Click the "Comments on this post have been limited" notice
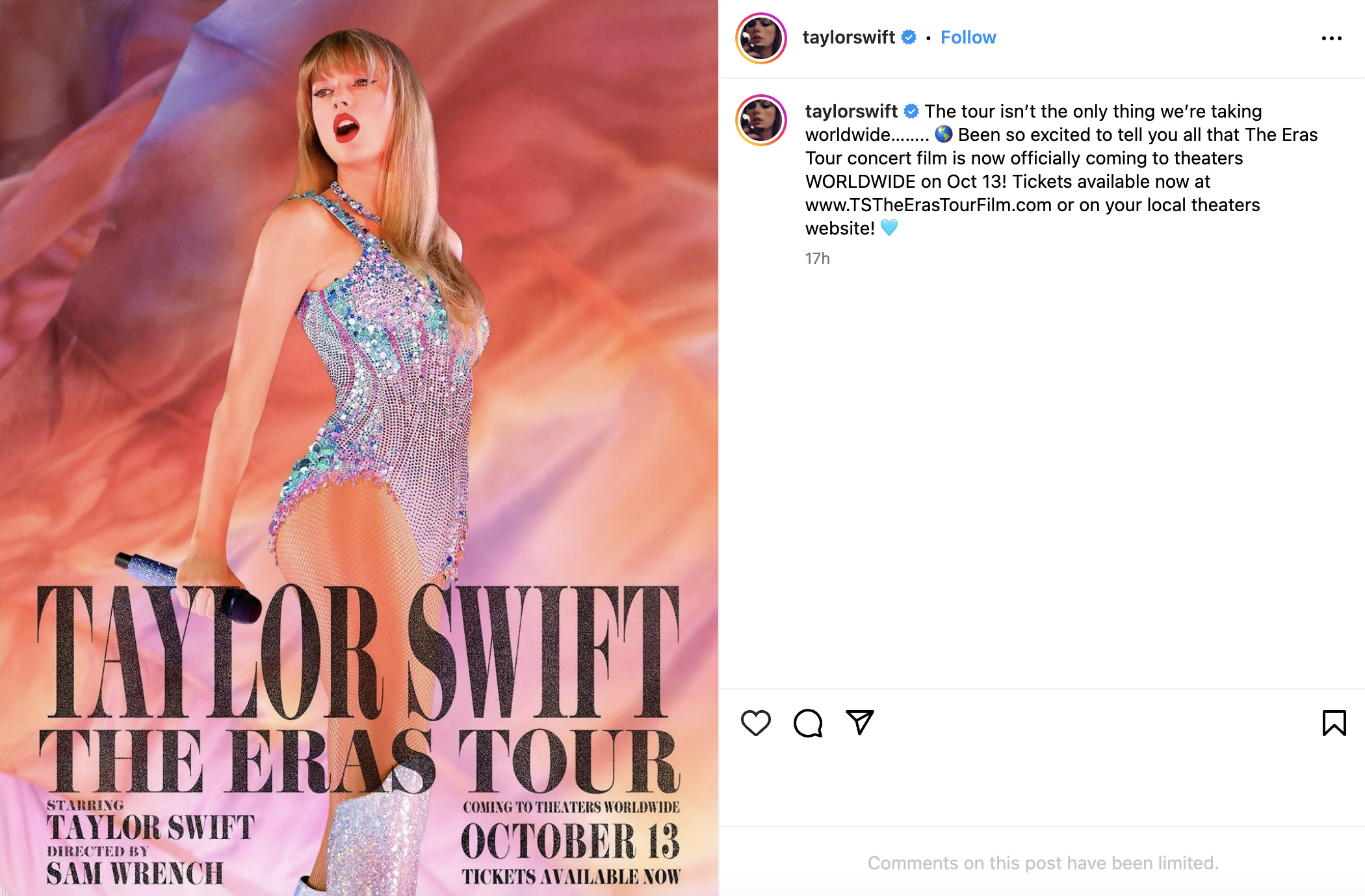Viewport: 1365px width, 896px height. (x=1043, y=863)
